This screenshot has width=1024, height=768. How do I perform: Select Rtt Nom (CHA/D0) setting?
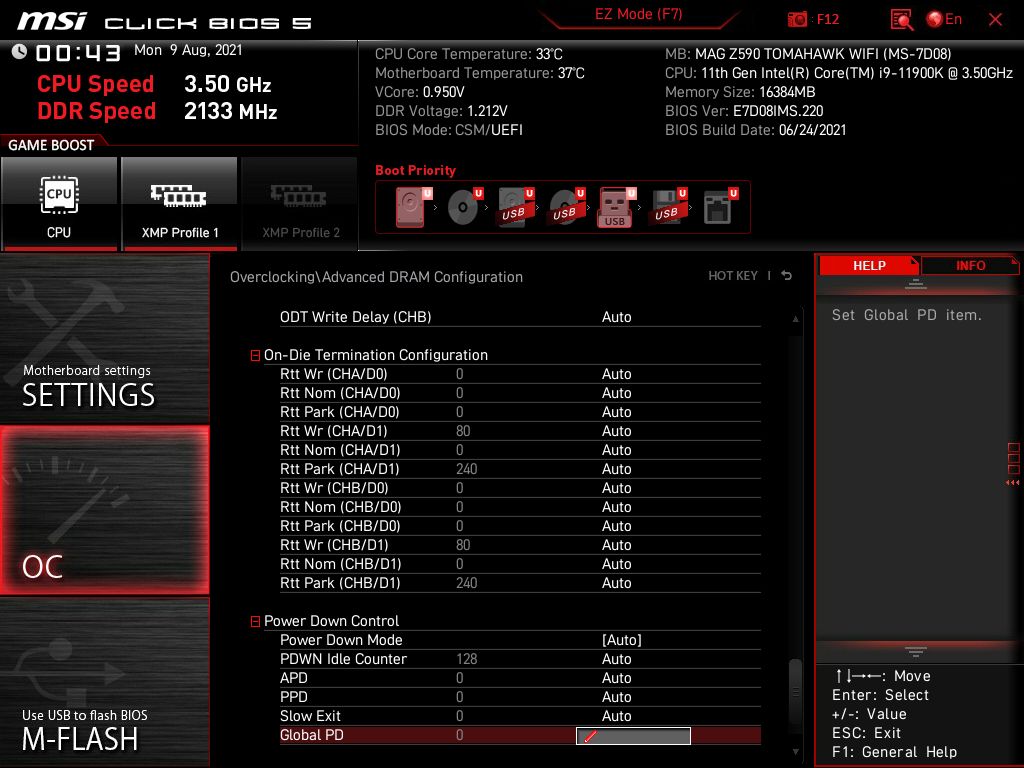pyautogui.click(x=520, y=393)
